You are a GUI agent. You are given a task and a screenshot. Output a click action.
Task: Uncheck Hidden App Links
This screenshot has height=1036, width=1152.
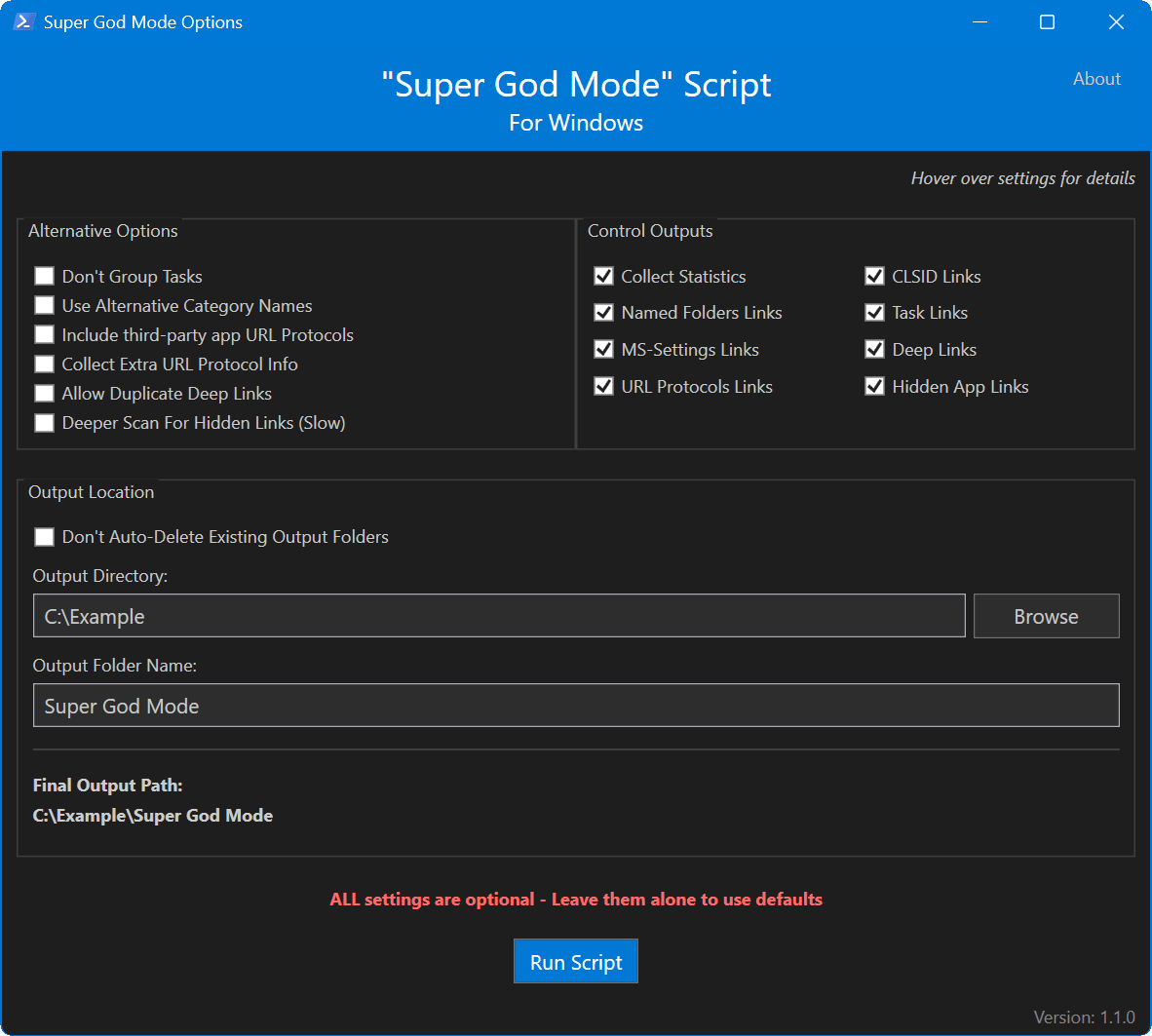tap(874, 386)
